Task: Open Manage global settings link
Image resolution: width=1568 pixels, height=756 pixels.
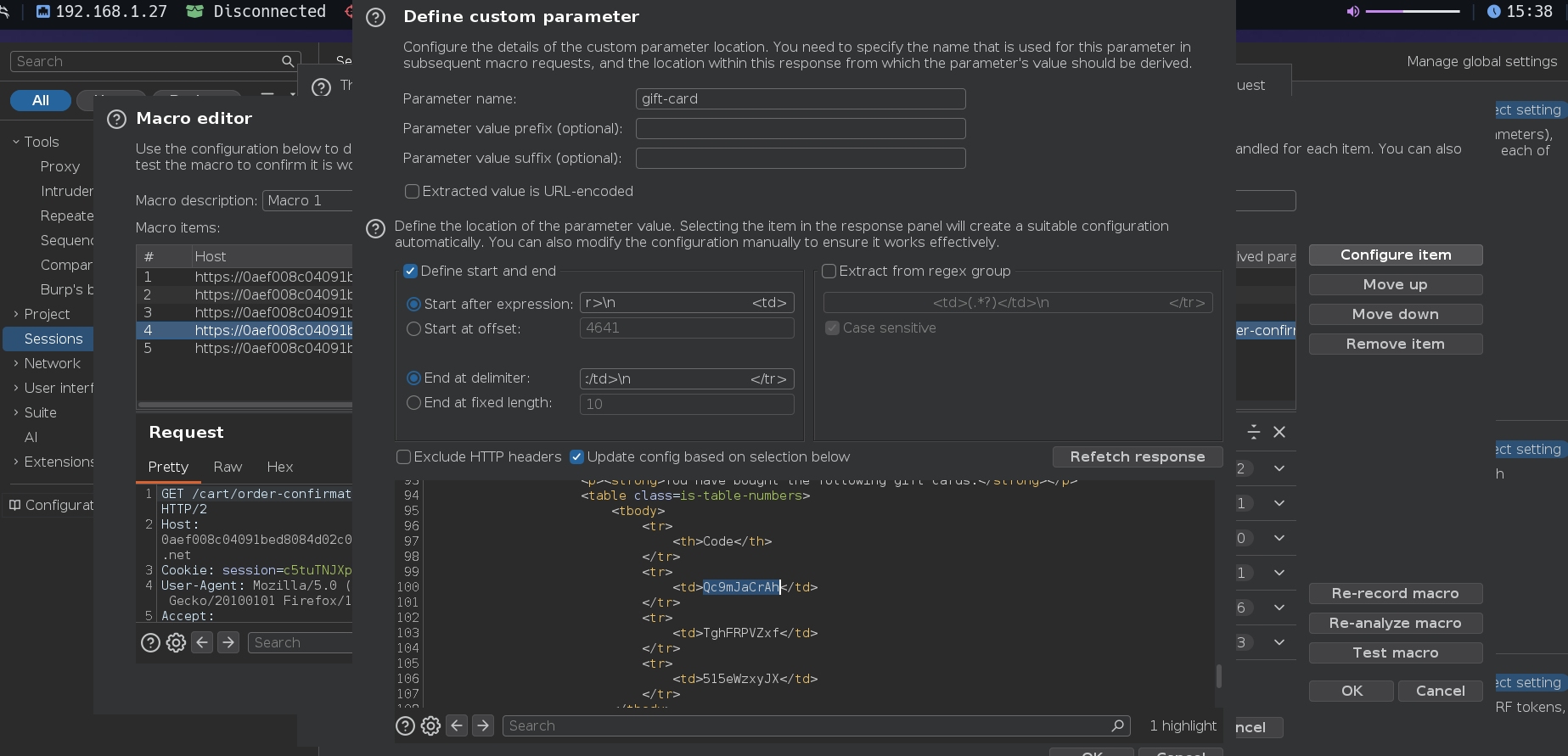Action: (x=1481, y=61)
